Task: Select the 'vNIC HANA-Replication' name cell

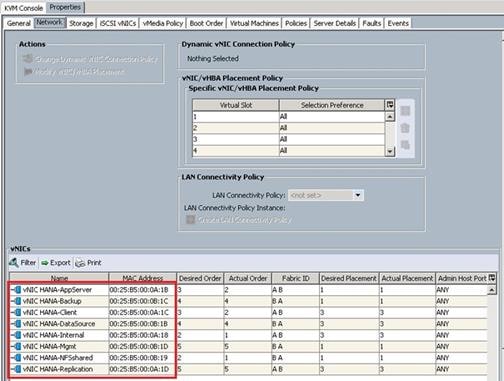Action: point(58,369)
